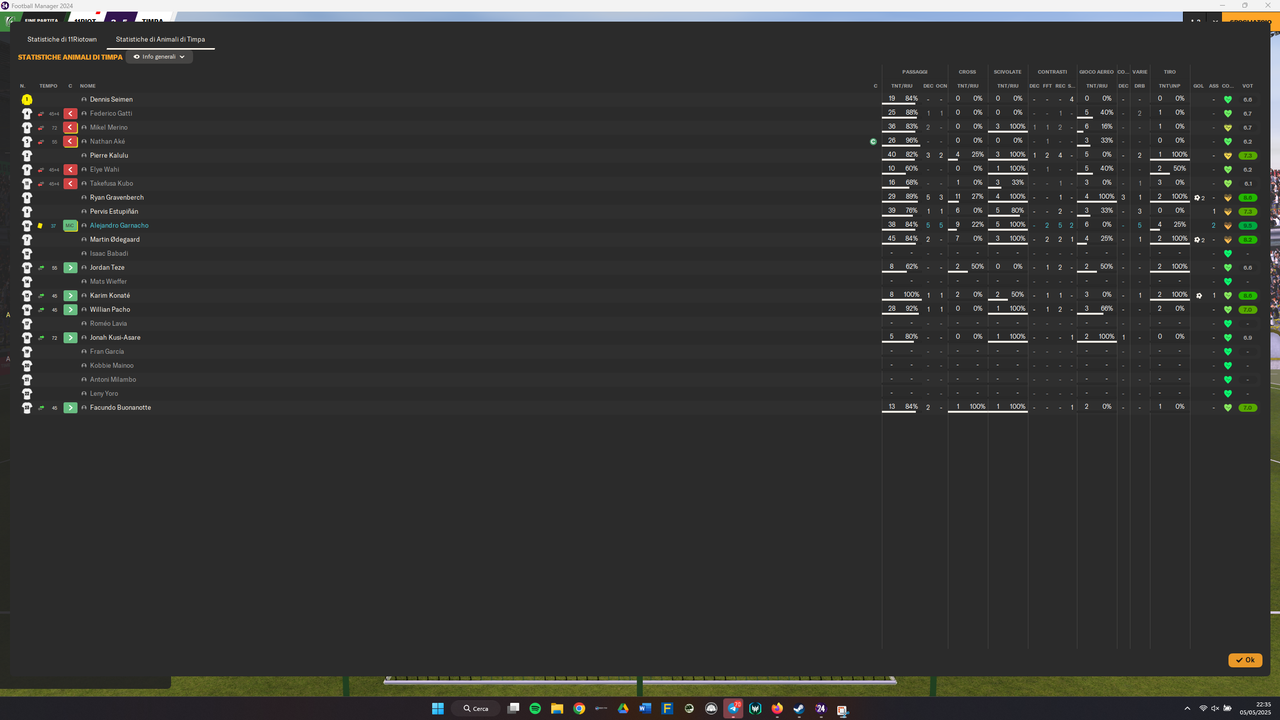Open the Windows Start menu
Image resolution: width=1280 pixels, height=720 pixels.
(x=437, y=708)
